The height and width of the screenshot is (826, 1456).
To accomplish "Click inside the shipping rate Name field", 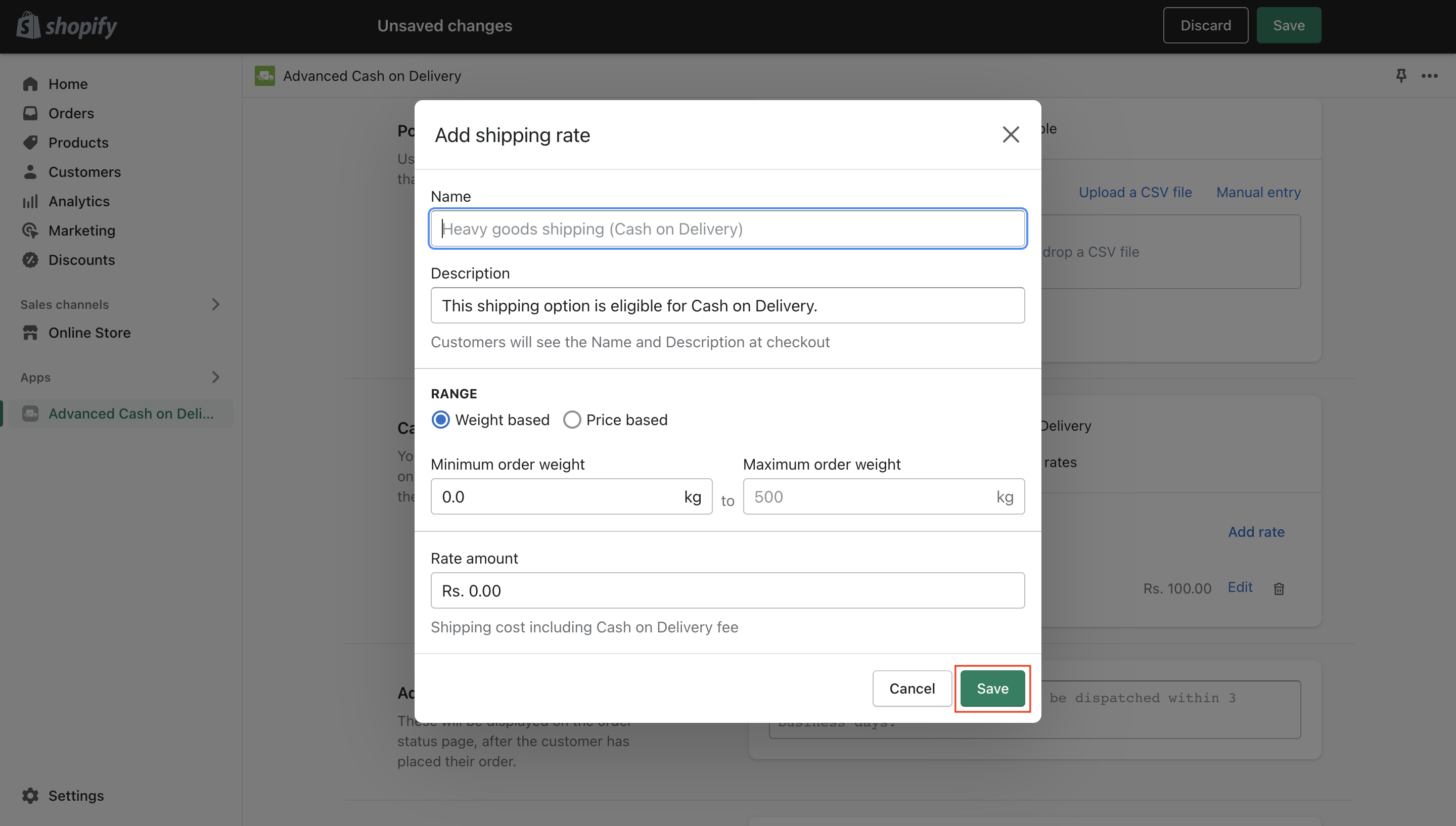I will pos(727,228).
